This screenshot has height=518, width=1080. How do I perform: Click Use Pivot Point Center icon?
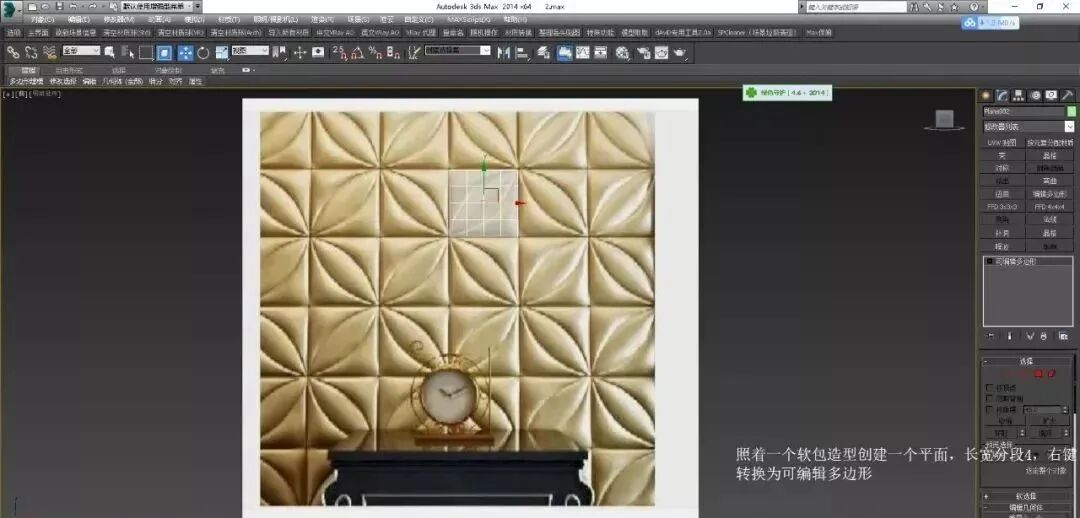tap(279, 52)
